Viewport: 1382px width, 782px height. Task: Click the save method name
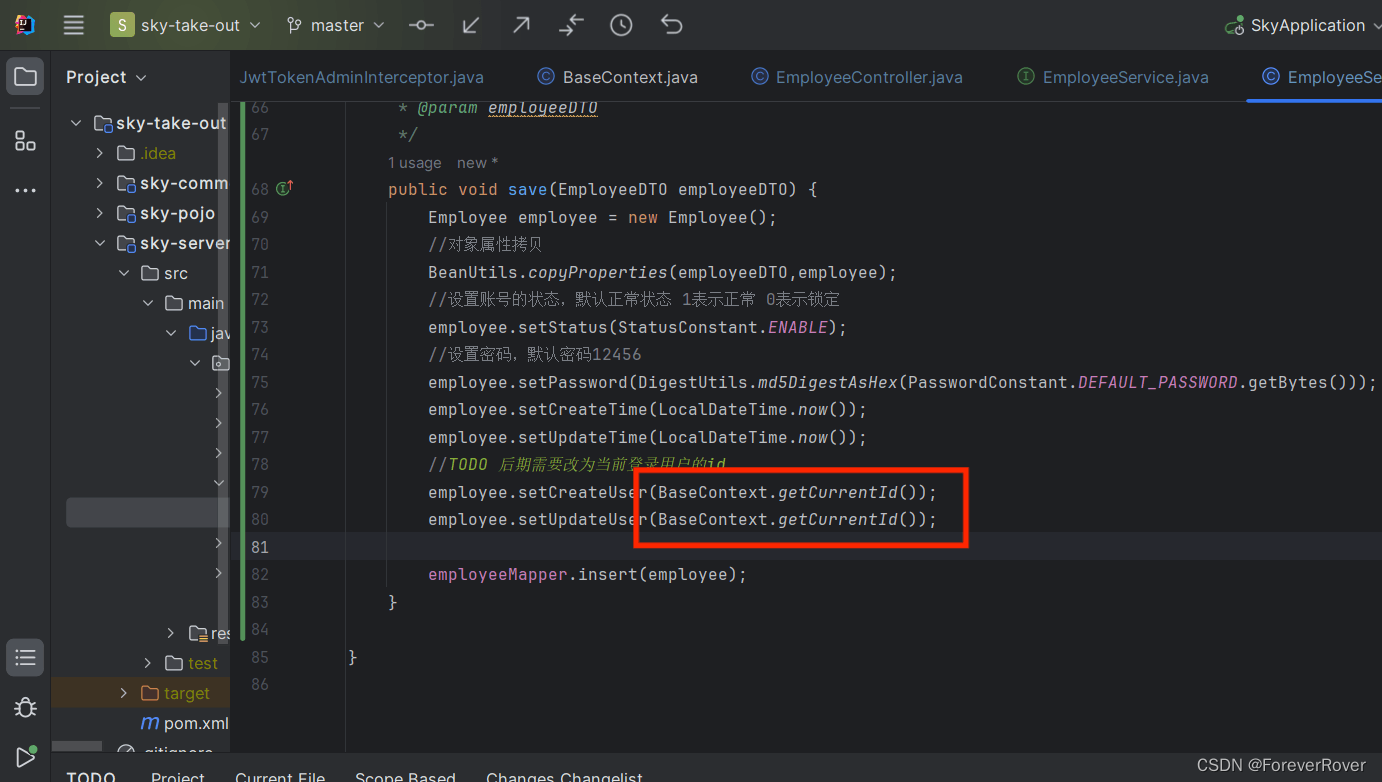[527, 189]
